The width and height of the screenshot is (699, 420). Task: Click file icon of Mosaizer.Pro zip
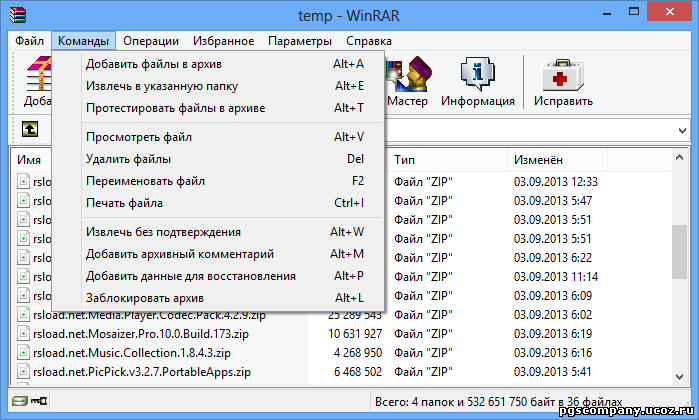coord(23,334)
